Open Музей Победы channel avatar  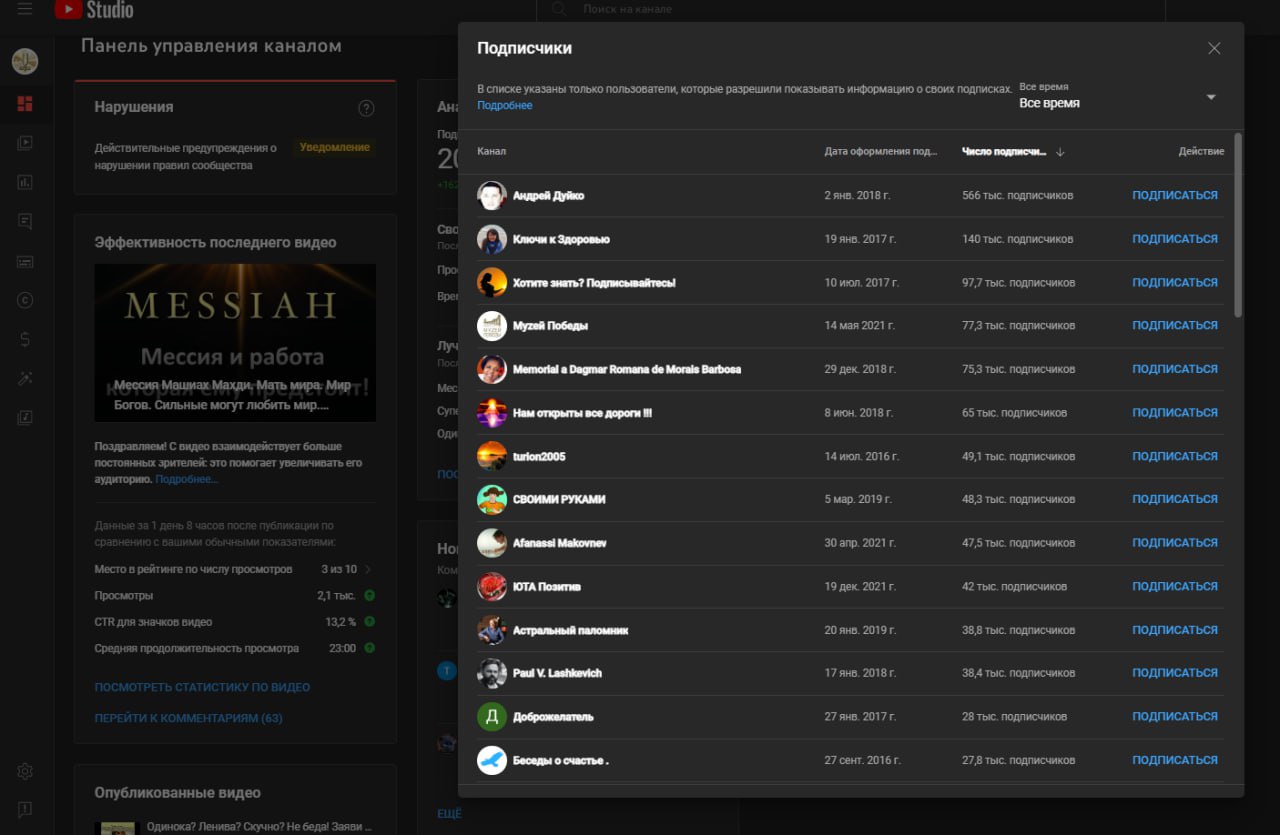point(492,326)
